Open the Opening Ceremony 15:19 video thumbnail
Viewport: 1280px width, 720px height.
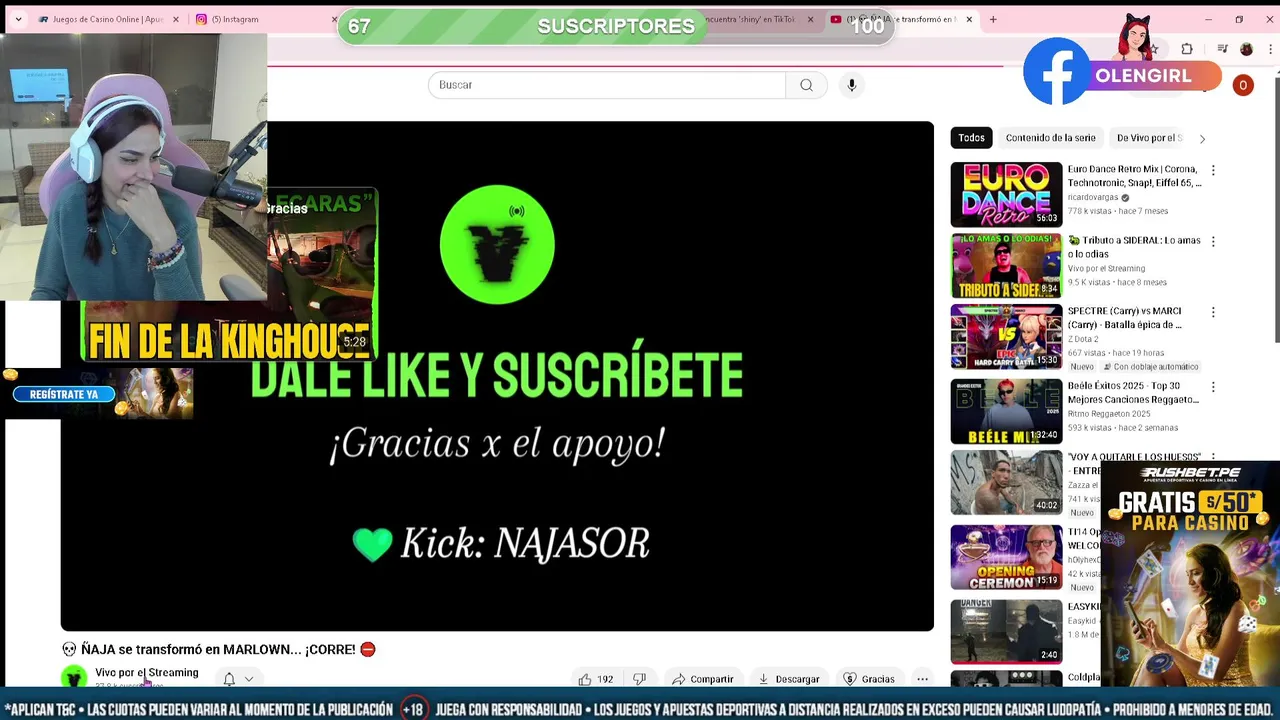tap(1006, 557)
